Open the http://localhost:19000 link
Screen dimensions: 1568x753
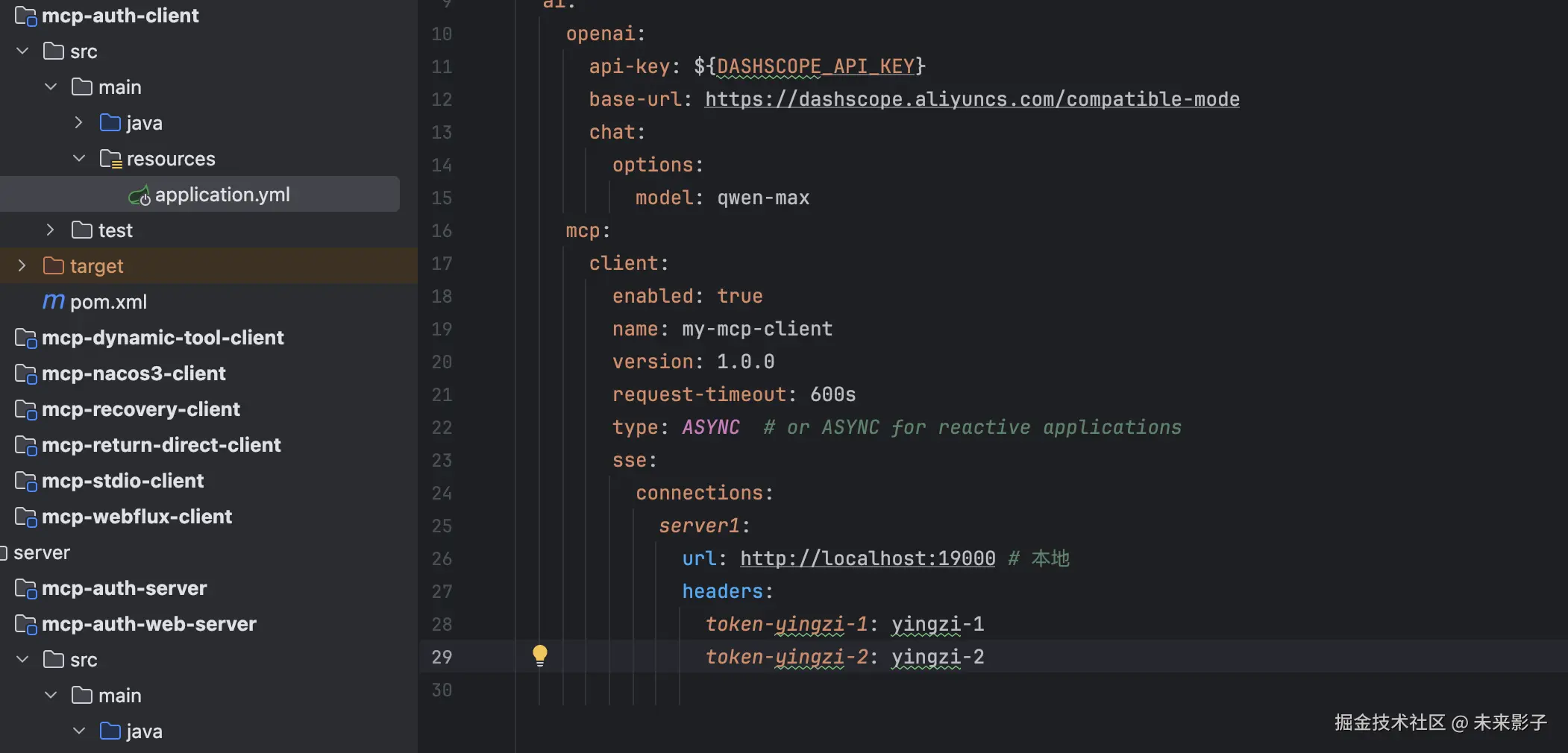tap(868, 558)
